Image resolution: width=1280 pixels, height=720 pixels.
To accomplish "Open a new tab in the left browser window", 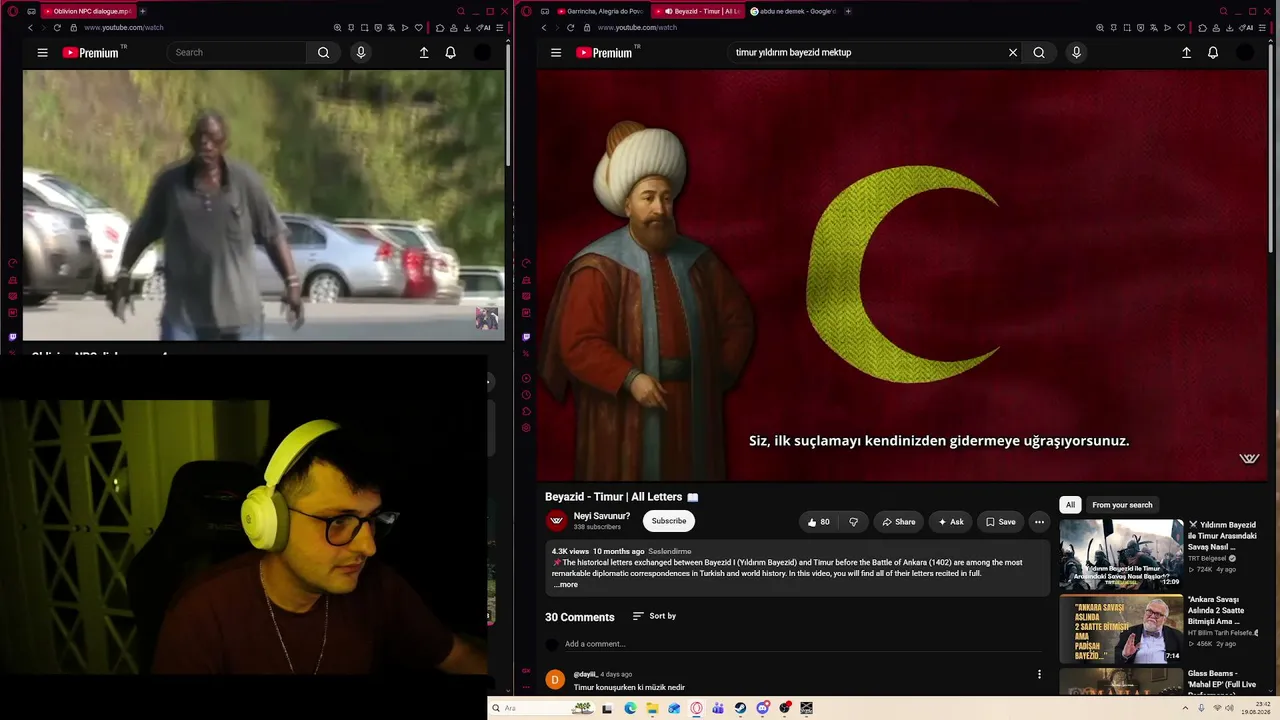I will [142, 11].
